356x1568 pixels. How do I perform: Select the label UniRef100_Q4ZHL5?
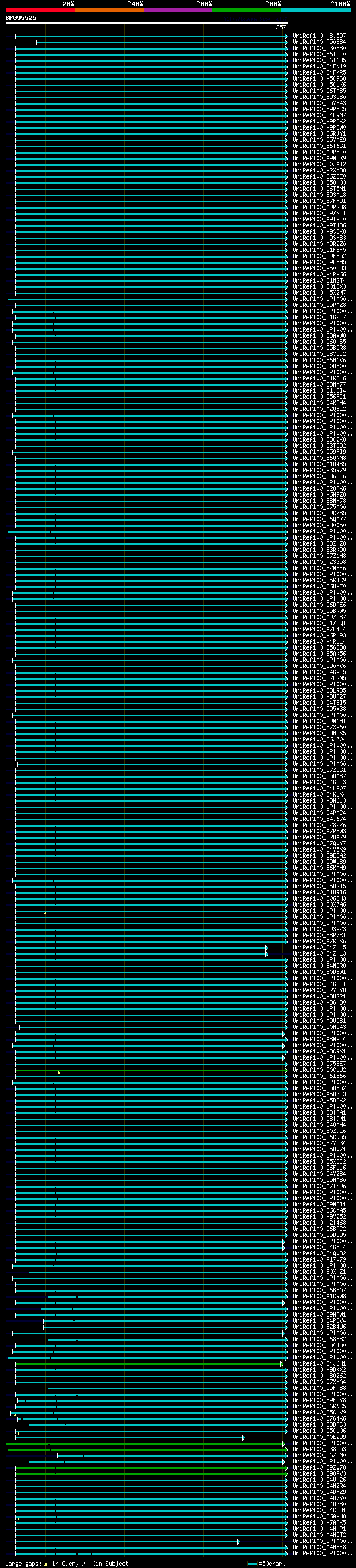pos(319,948)
